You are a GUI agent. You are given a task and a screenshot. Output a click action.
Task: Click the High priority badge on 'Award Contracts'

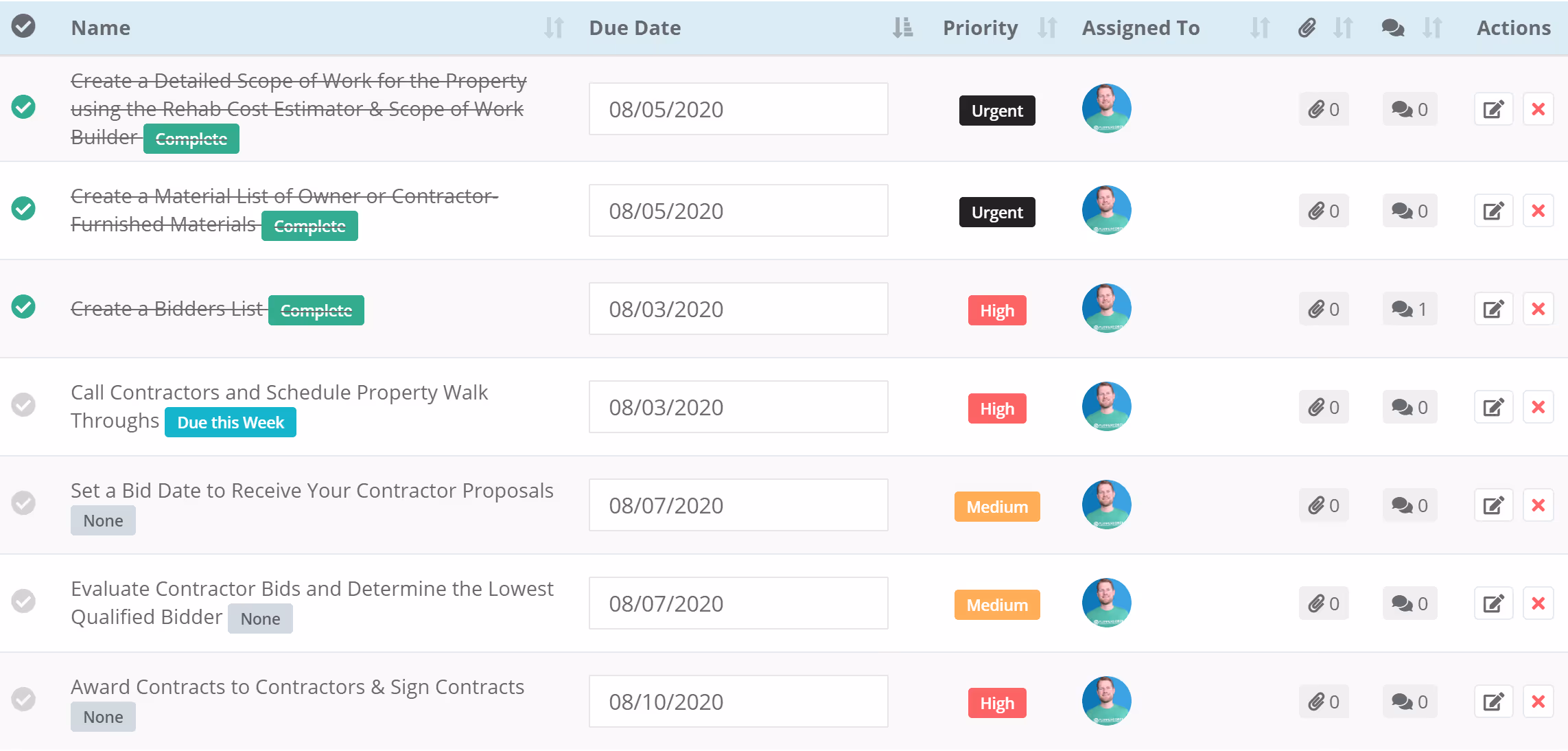pyautogui.click(x=997, y=703)
